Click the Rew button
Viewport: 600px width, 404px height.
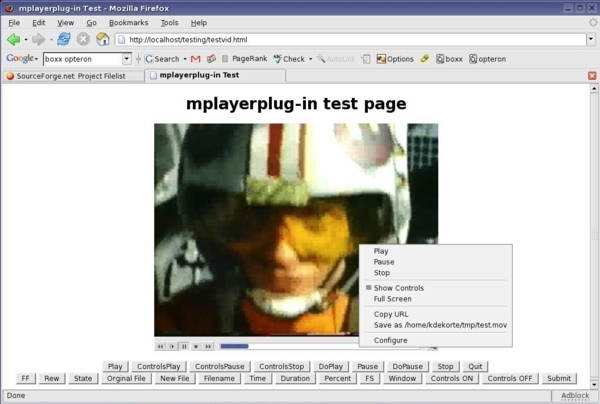(52, 378)
